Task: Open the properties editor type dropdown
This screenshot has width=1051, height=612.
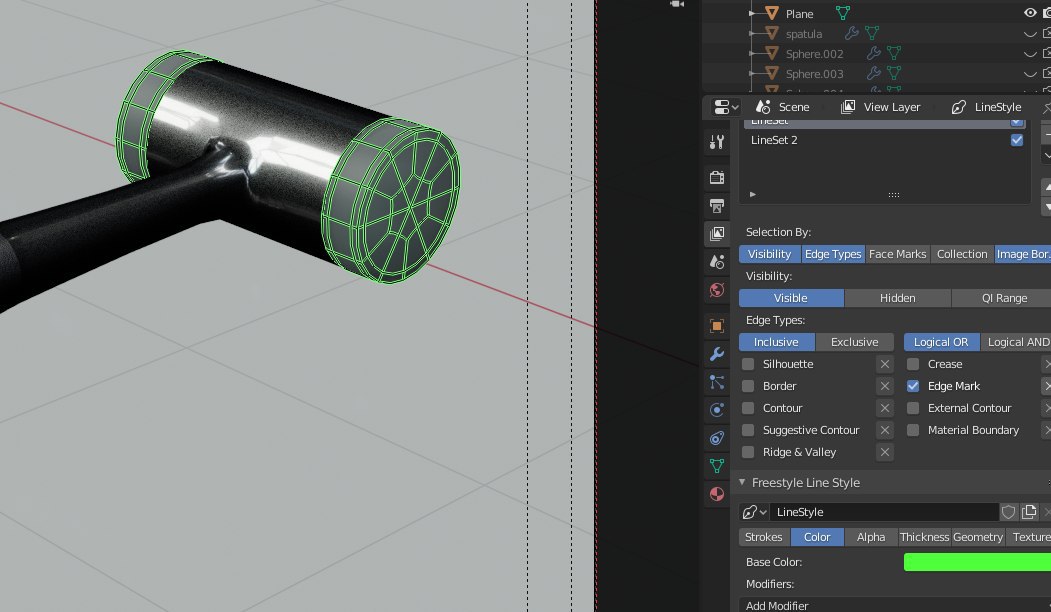Action: 726,107
